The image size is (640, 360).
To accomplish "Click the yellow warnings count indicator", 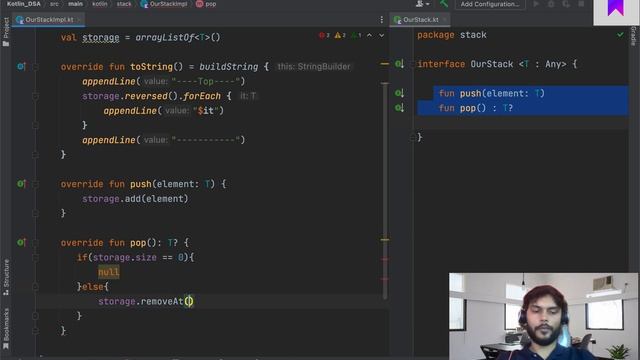I will [x=340, y=36].
